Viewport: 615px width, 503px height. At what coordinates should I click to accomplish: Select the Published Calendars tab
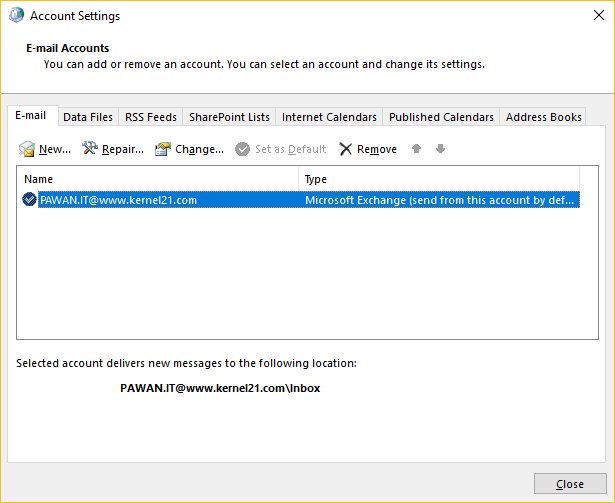tap(441, 117)
